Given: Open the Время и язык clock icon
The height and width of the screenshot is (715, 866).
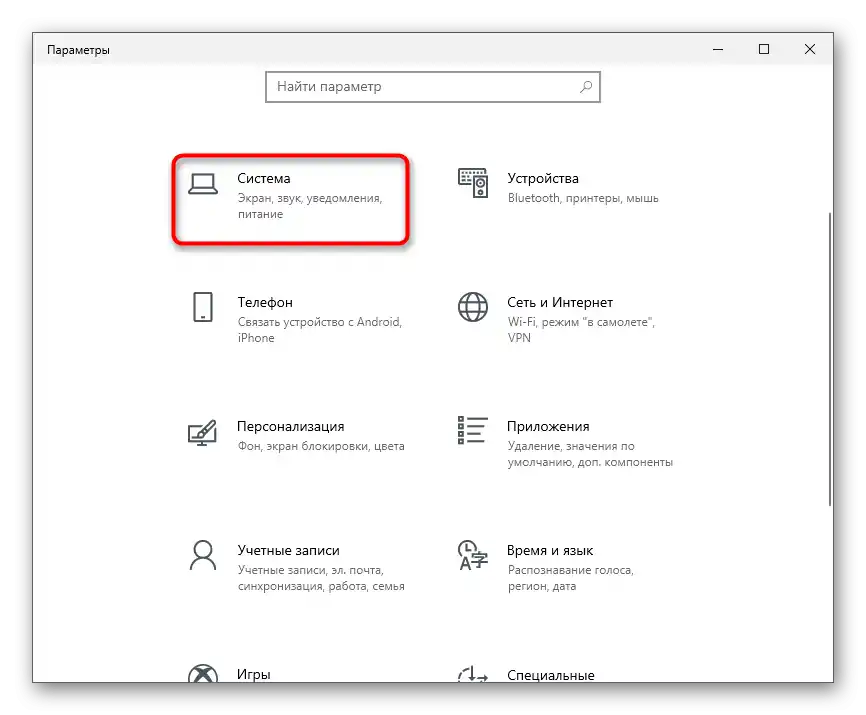Looking at the screenshot, I should tap(473, 555).
